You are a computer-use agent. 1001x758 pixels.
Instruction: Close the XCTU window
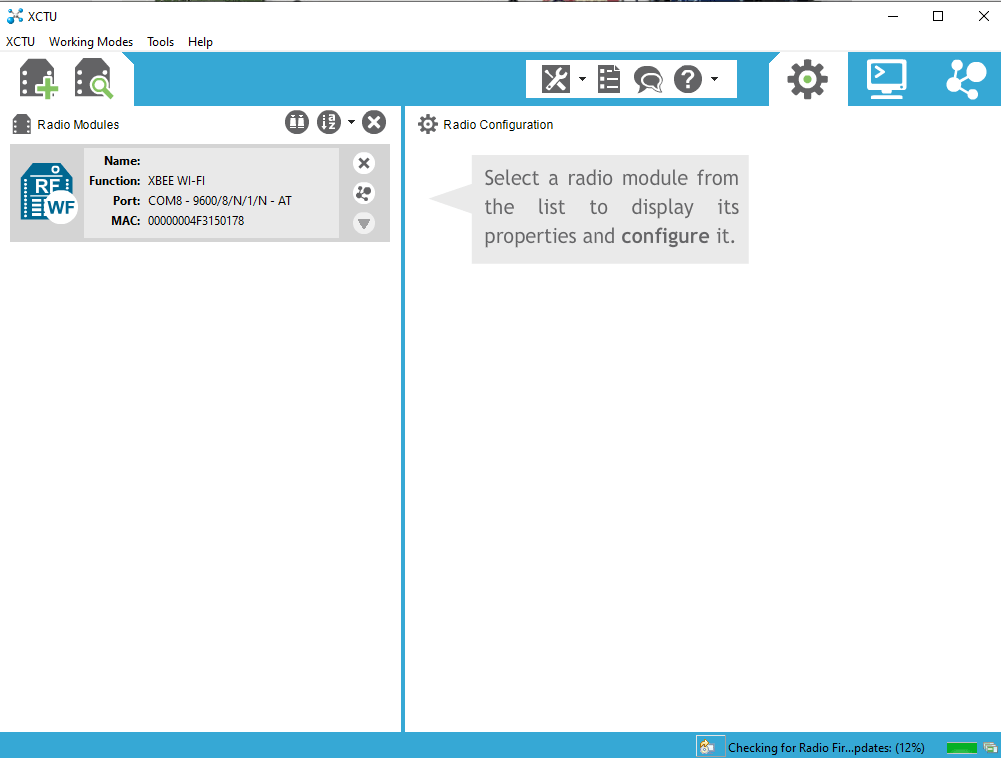pos(983,17)
